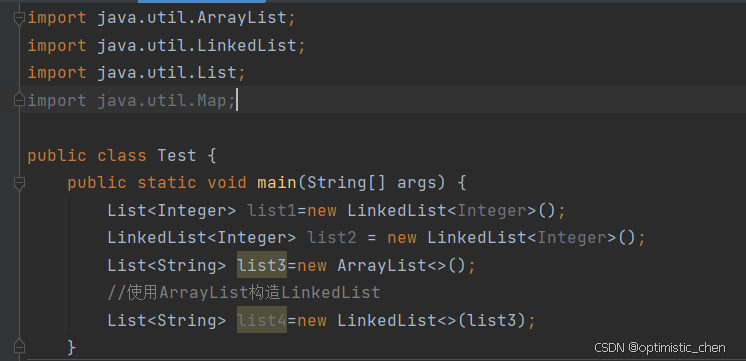Click the fold end marker at main's closing brace
746x361 pixels.
(19, 346)
